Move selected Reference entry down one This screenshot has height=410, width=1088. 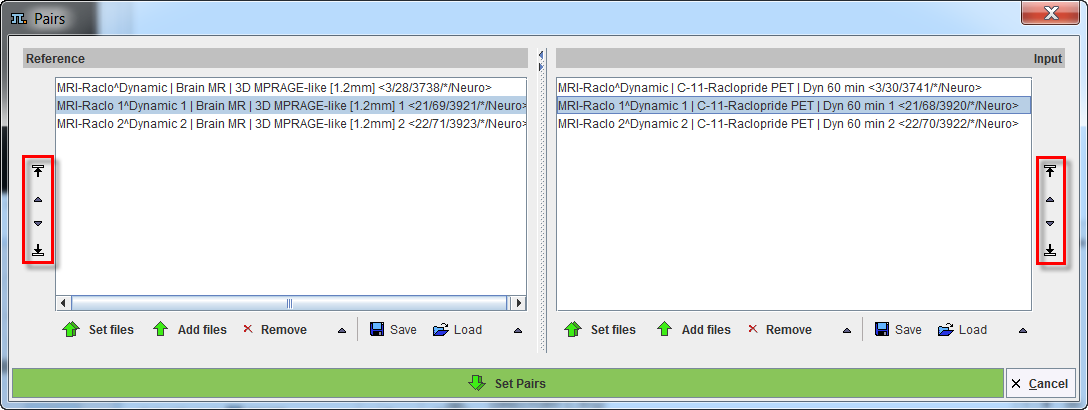pyautogui.click(x=38, y=223)
